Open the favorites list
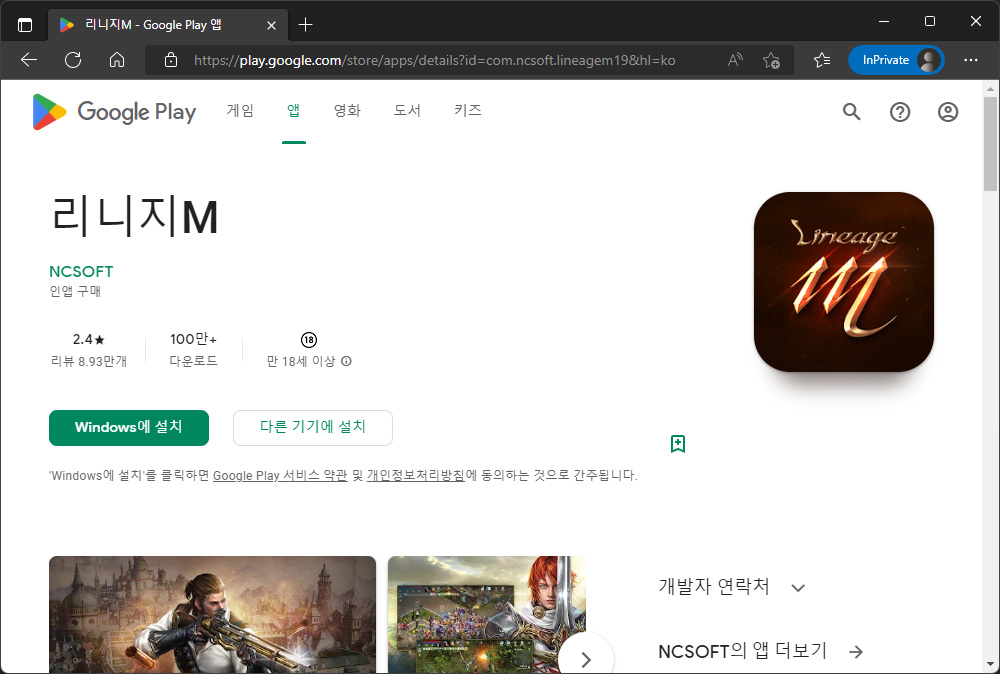Viewport: 1000px width, 674px height. point(822,60)
